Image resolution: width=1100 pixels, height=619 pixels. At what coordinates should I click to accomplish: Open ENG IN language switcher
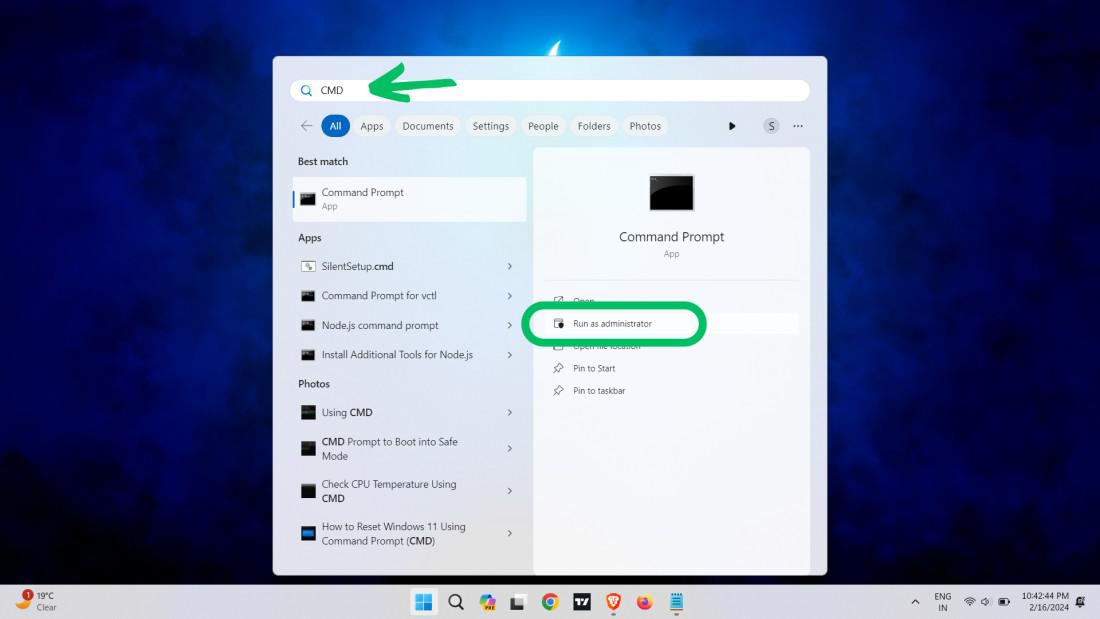click(x=943, y=602)
